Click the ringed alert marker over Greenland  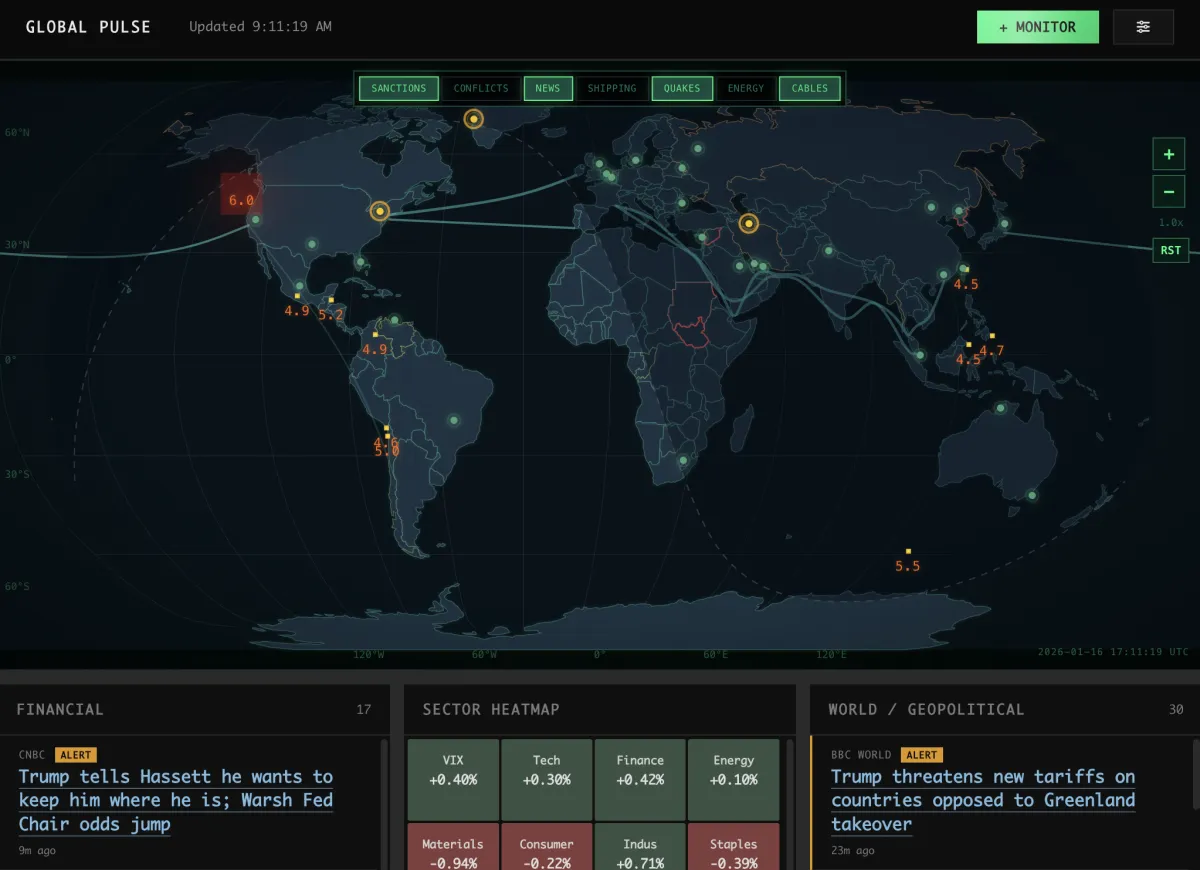click(474, 119)
